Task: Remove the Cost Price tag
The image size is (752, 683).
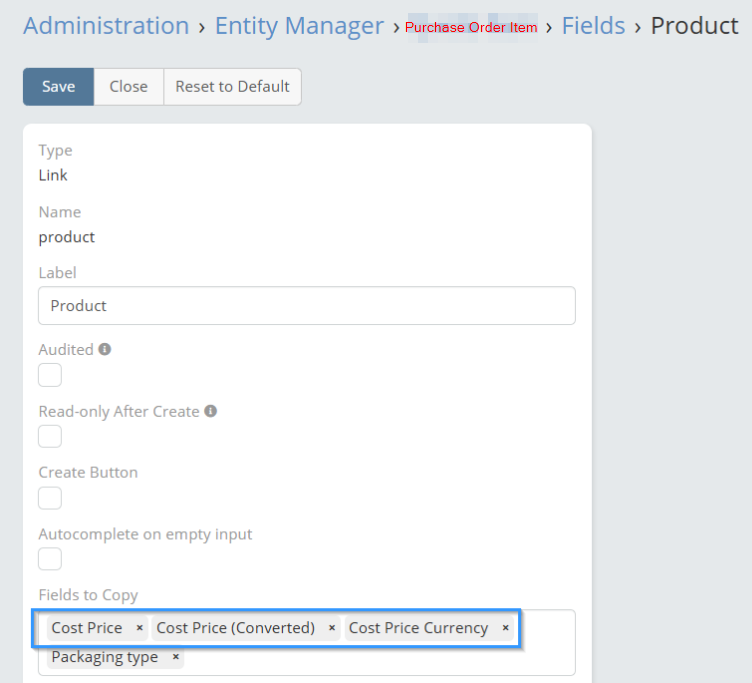Action: pos(139,628)
